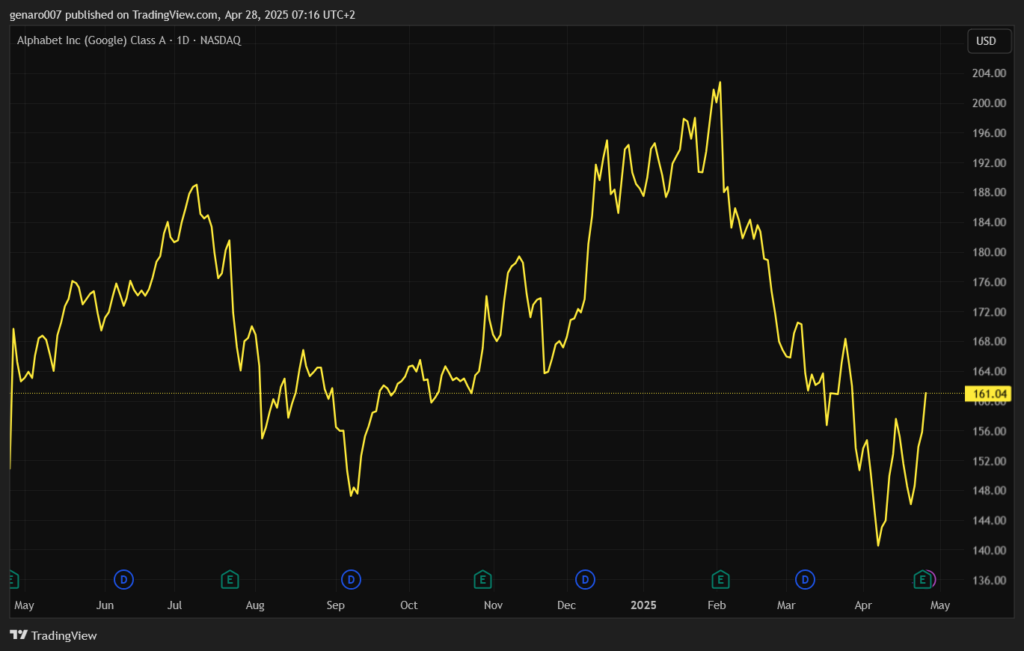Click the 136.00 price axis label
Image resolution: width=1024 pixels, height=651 pixels.
[987, 581]
